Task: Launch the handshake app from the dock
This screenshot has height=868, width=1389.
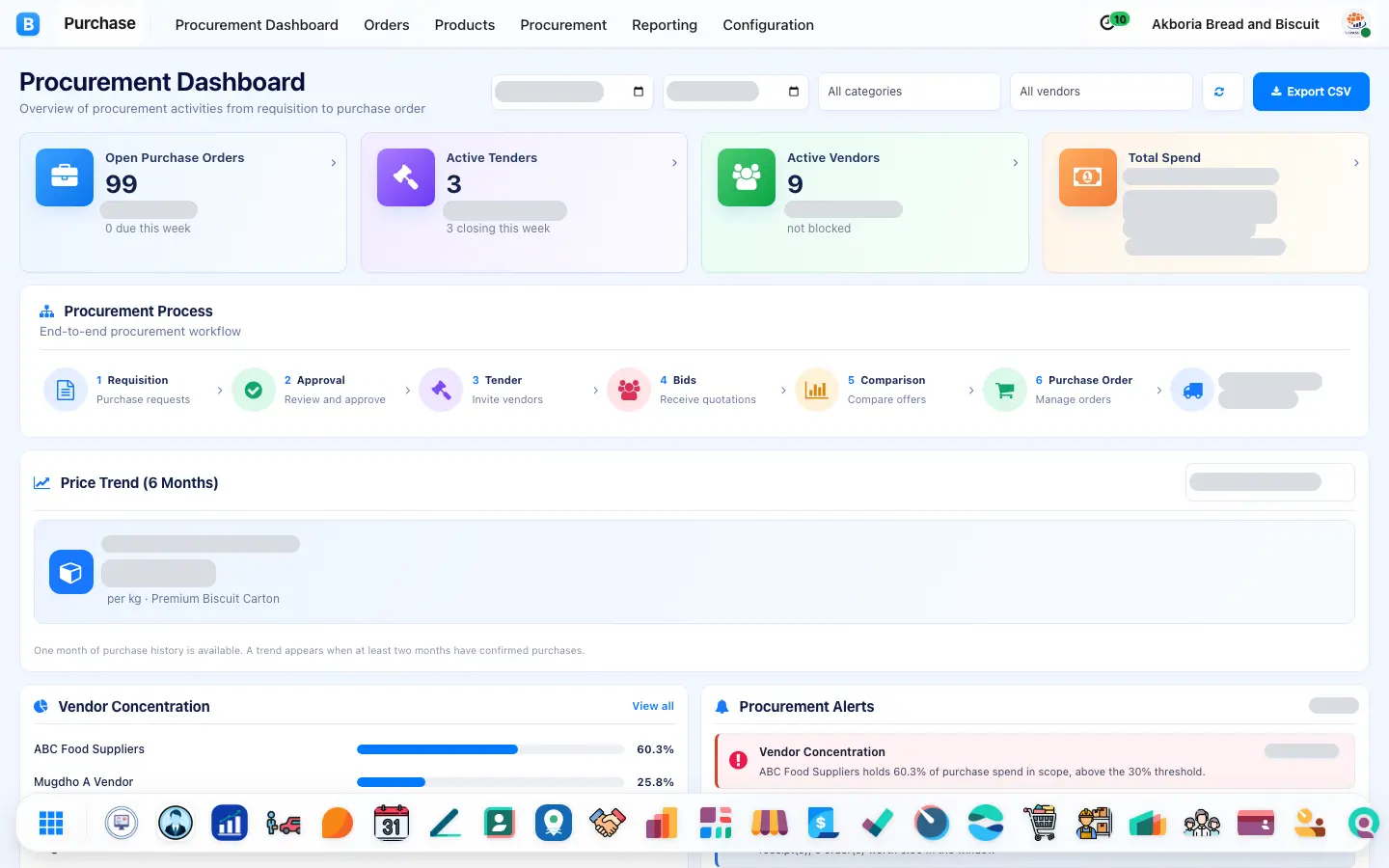Action: click(608, 823)
